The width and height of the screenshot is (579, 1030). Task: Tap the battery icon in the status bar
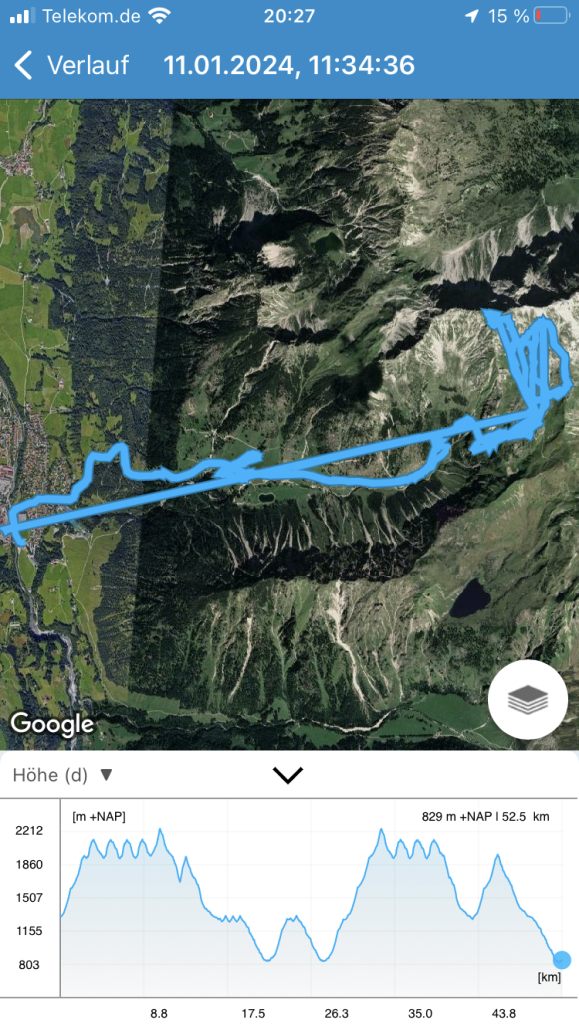[x=551, y=16]
